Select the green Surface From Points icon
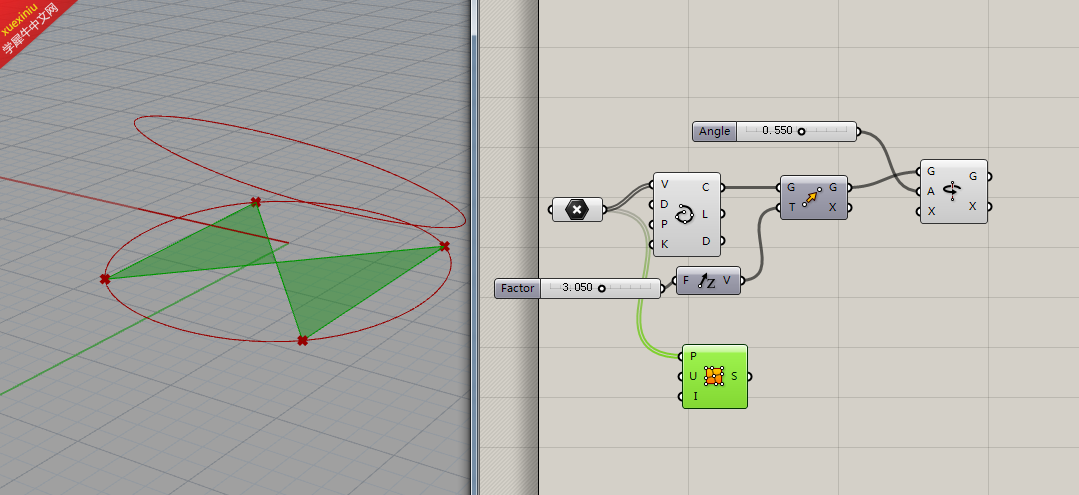The height and width of the screenshot is (495, 1079). tap(714, 376)
